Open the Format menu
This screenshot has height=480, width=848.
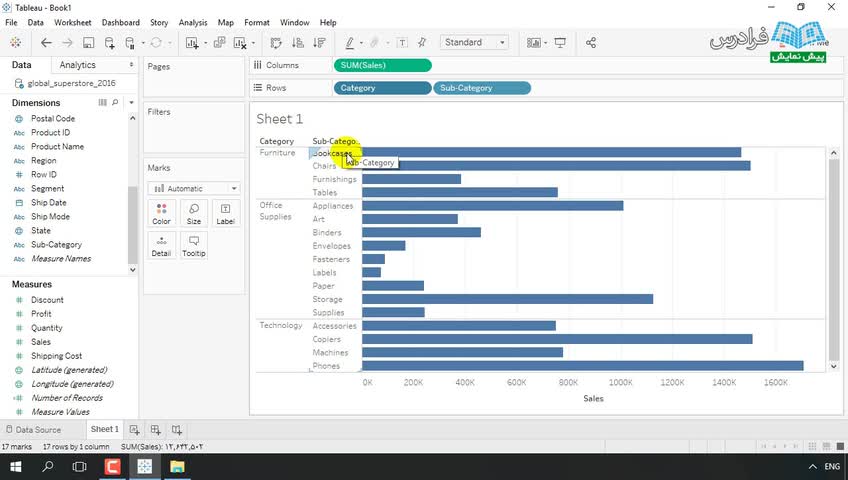tap(257, 22)
